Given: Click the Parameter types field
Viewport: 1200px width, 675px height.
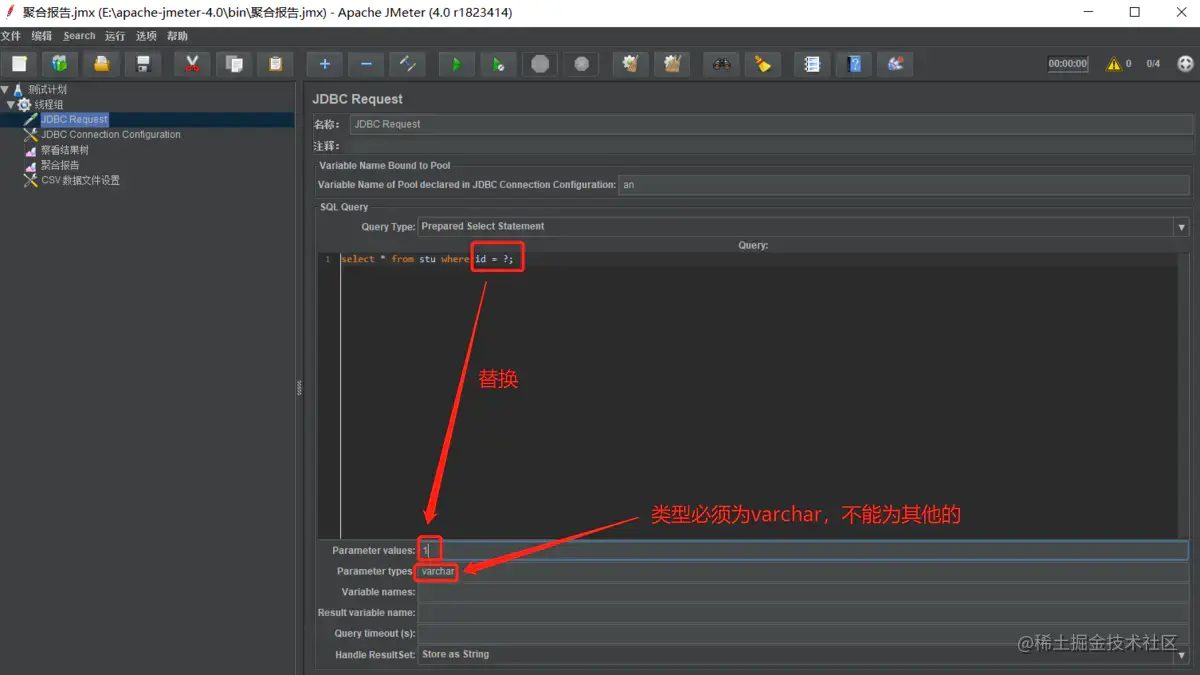Looking at the screenshot, I should coord(803,571).
